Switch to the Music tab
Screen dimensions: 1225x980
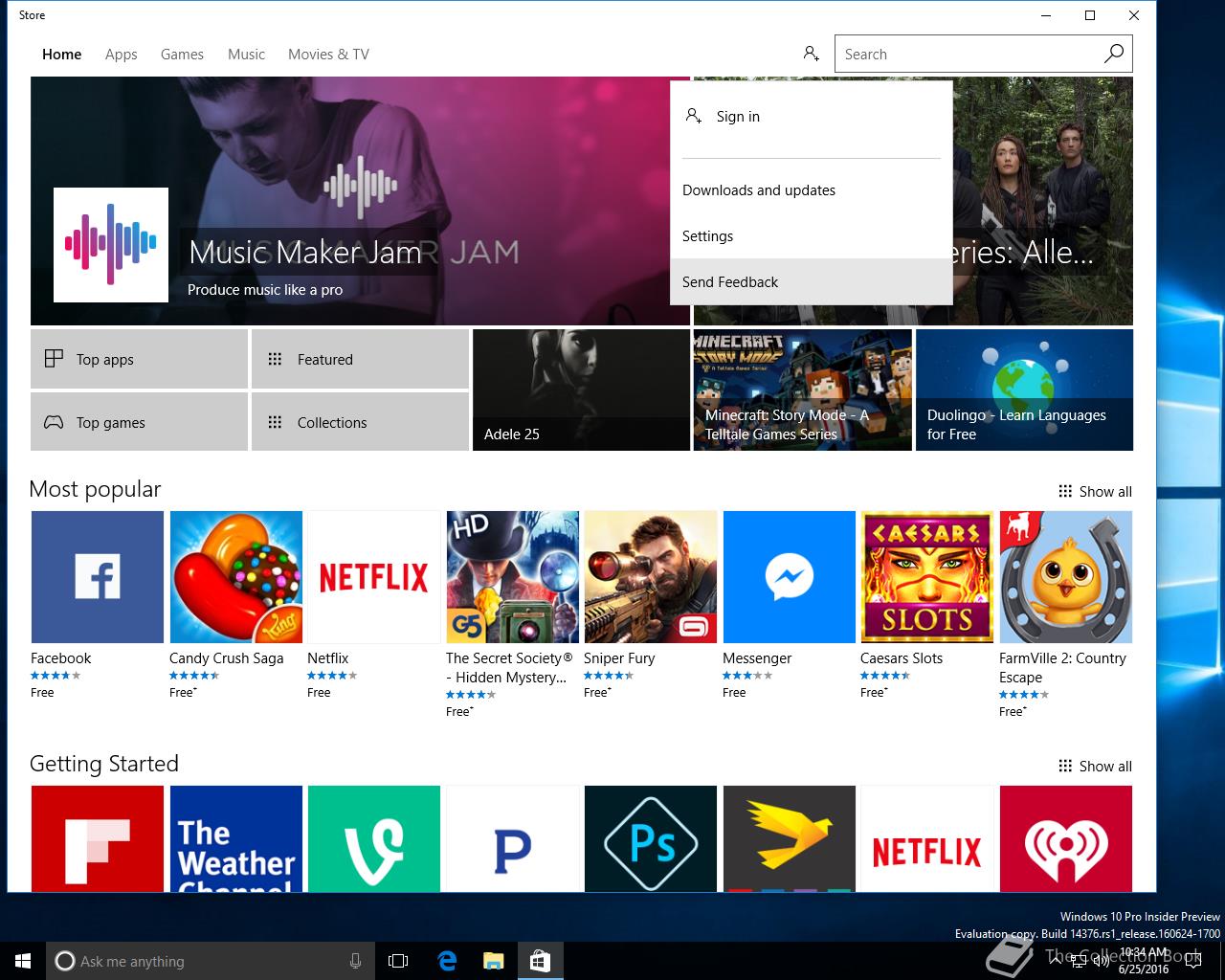click(x=246, y=55)
